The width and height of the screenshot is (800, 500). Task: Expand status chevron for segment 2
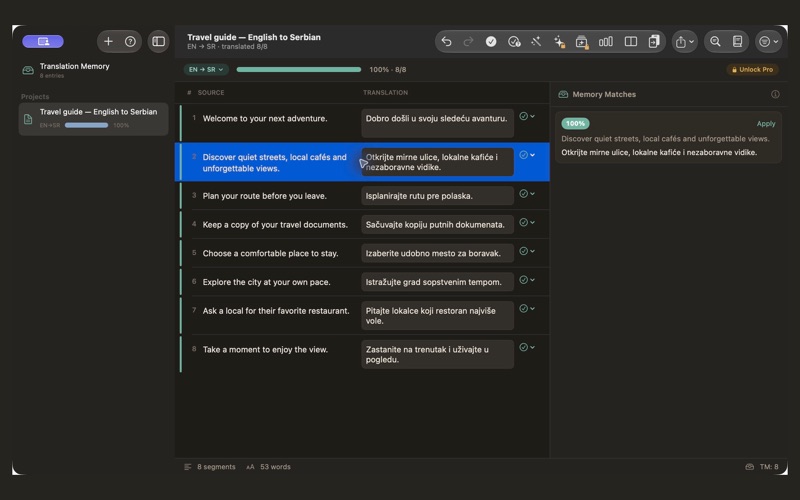pyautogui.click(x=533, y=155)
